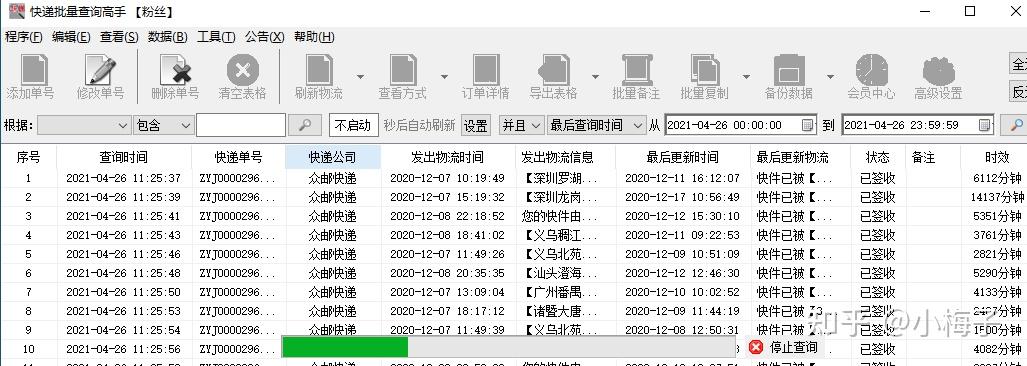Click the highlighted 快递公司 column header

click(333, 157)
